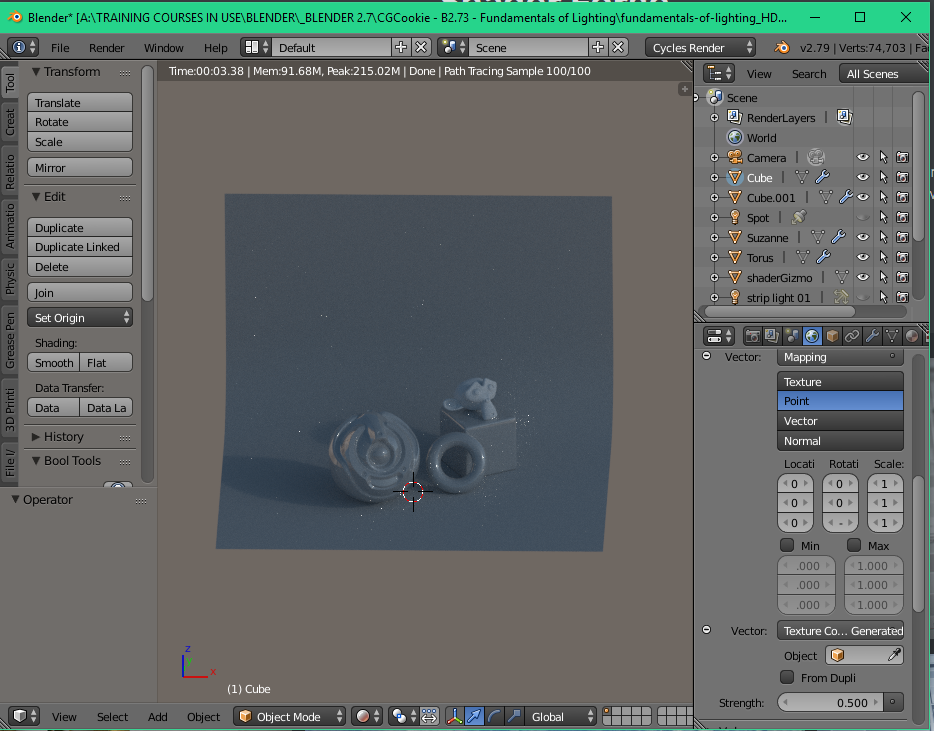Click the Duplicate button

(x=79, y=227)
